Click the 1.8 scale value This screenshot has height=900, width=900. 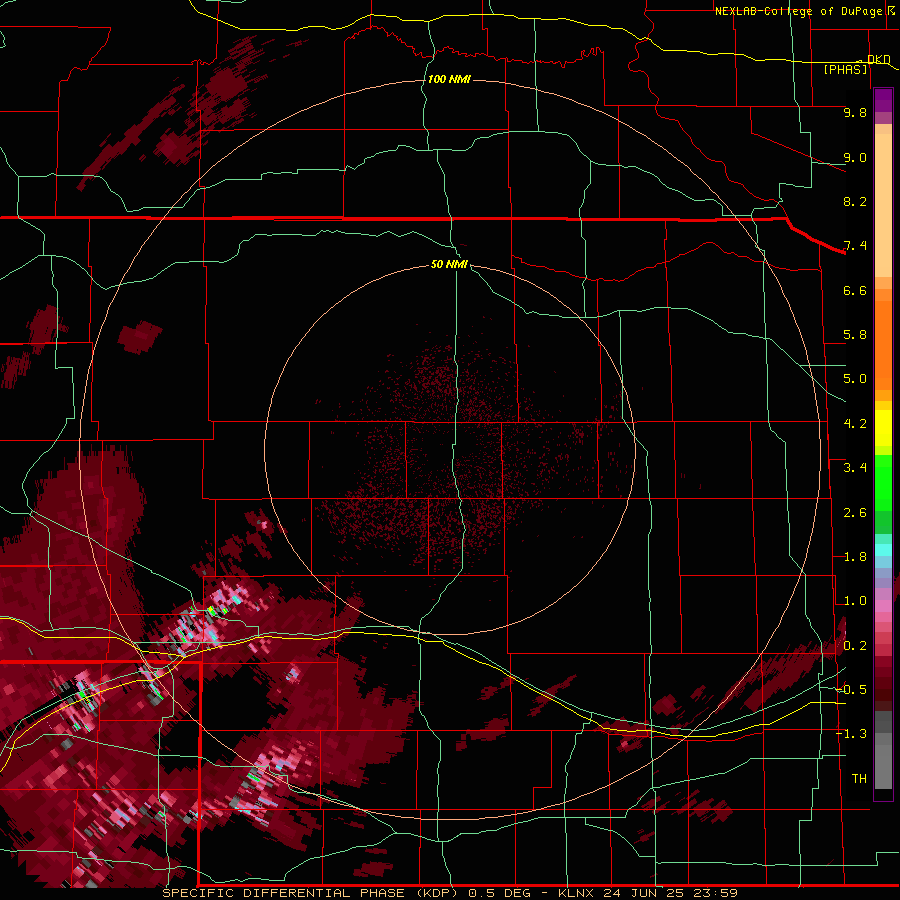pos(855,557)
